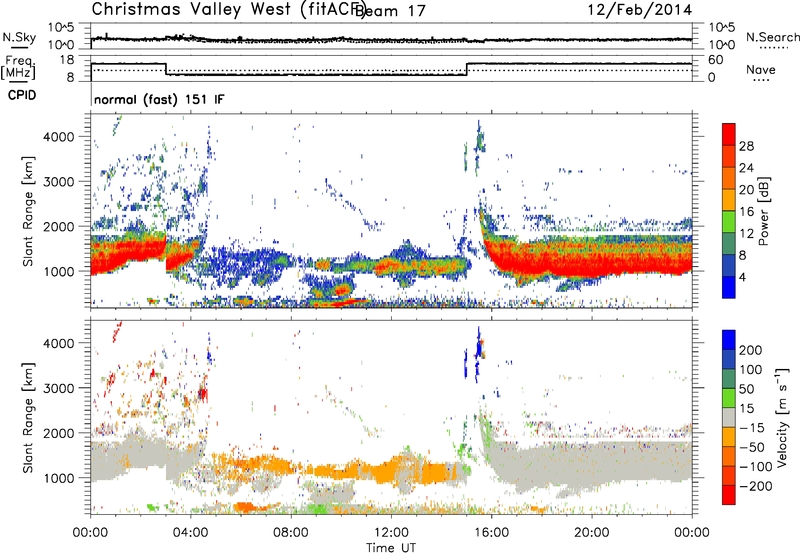
Task: Click the '18' frequency axis tick
Action: 66,60
